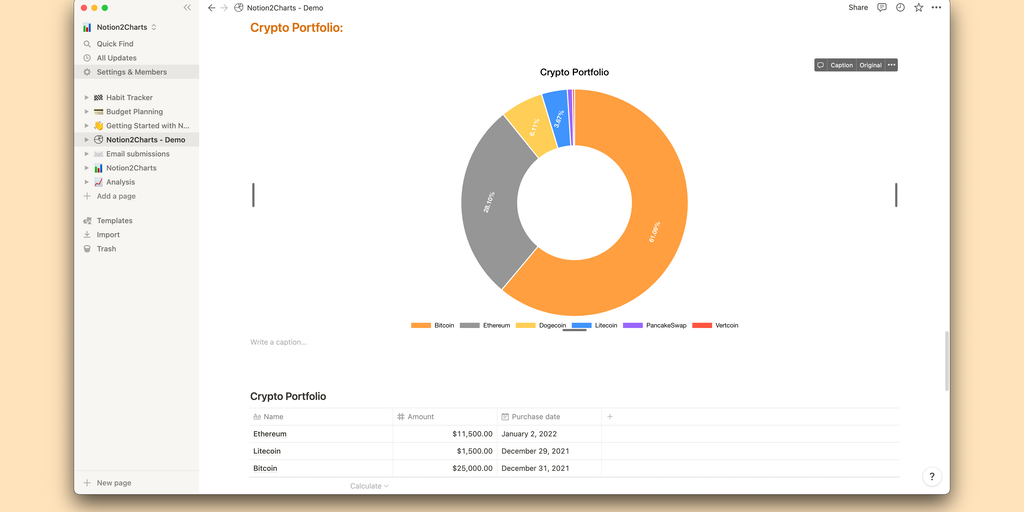Click the chart comment bubble icon

click(x=820, y=65)
